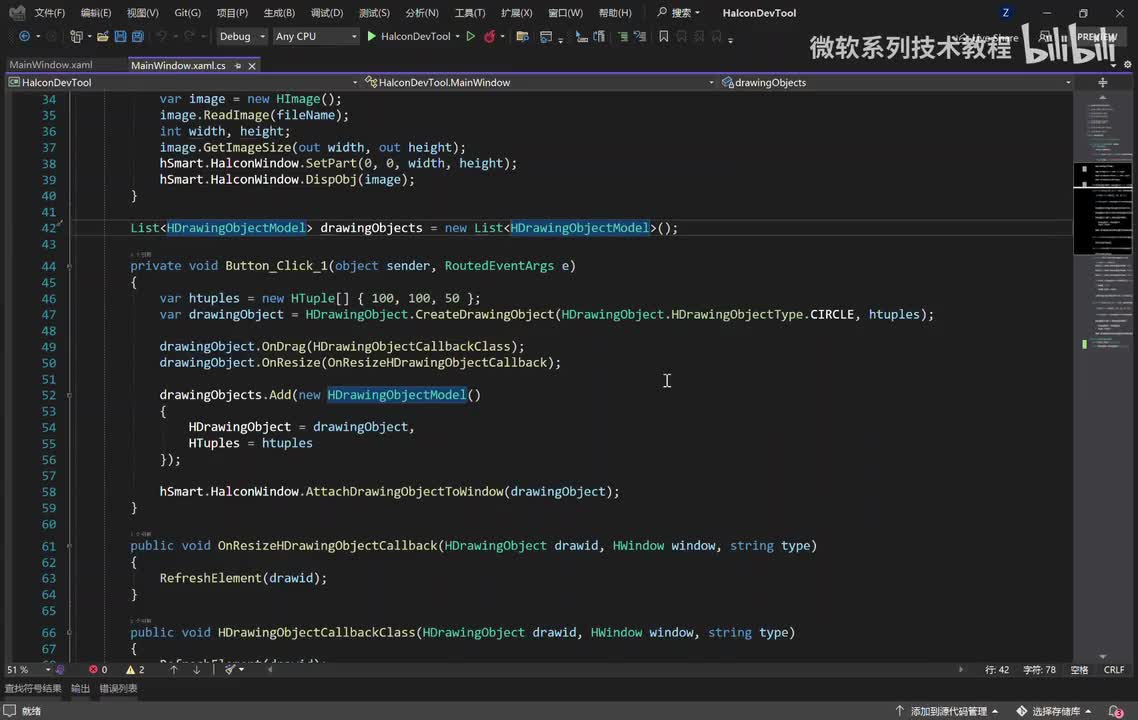
Task: Click the 行: 42 line indicator
Action: (996, 669)
